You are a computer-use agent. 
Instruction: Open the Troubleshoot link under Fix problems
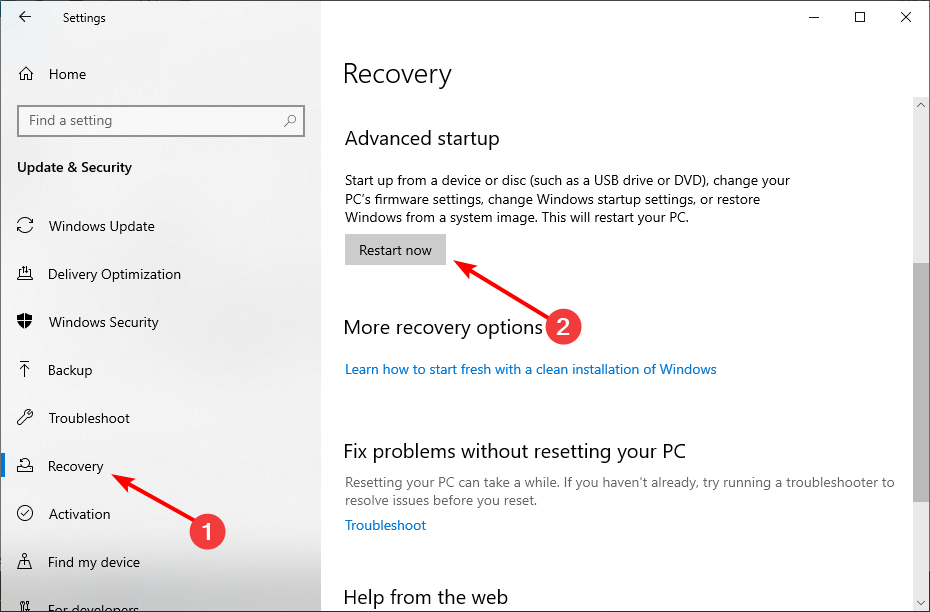click(385, 525)
